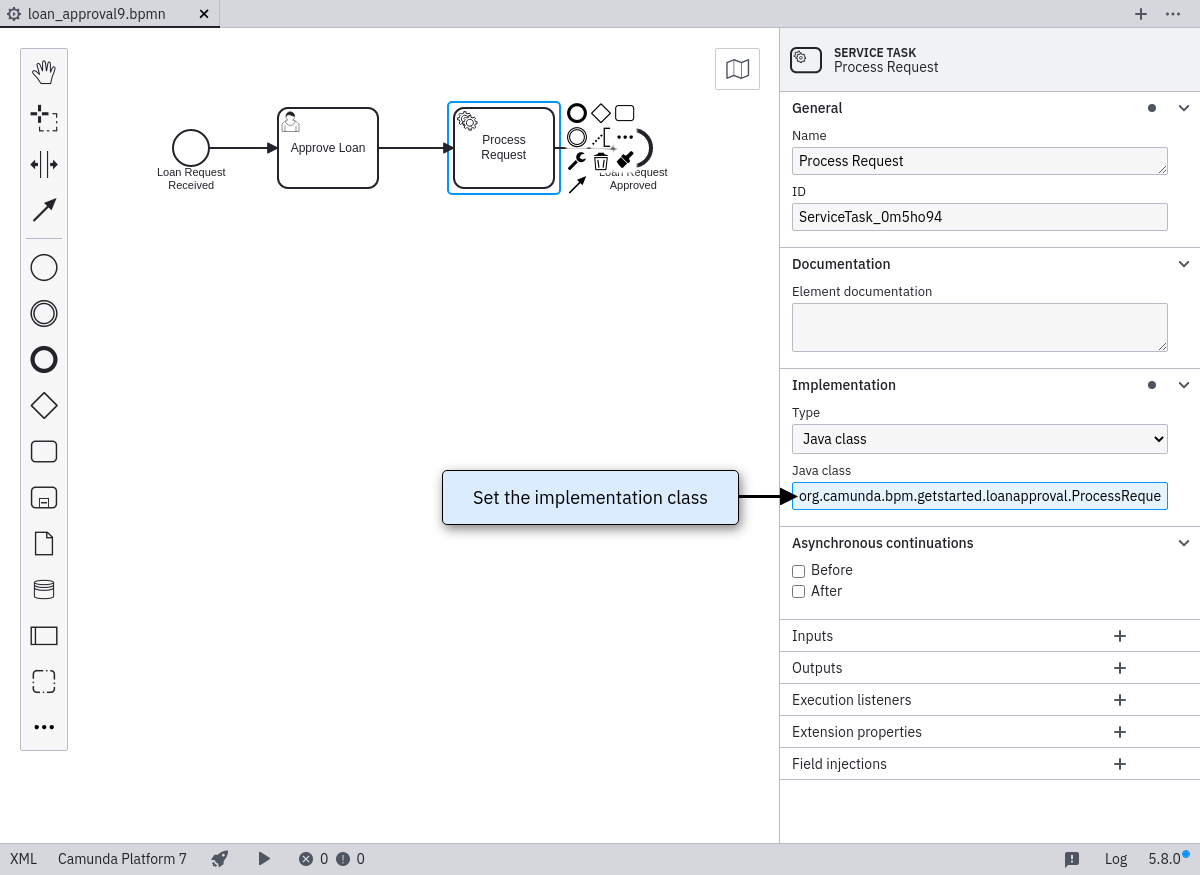Collapse the General section
The height and width of the screenshot is (875, 1200).
1184,108
